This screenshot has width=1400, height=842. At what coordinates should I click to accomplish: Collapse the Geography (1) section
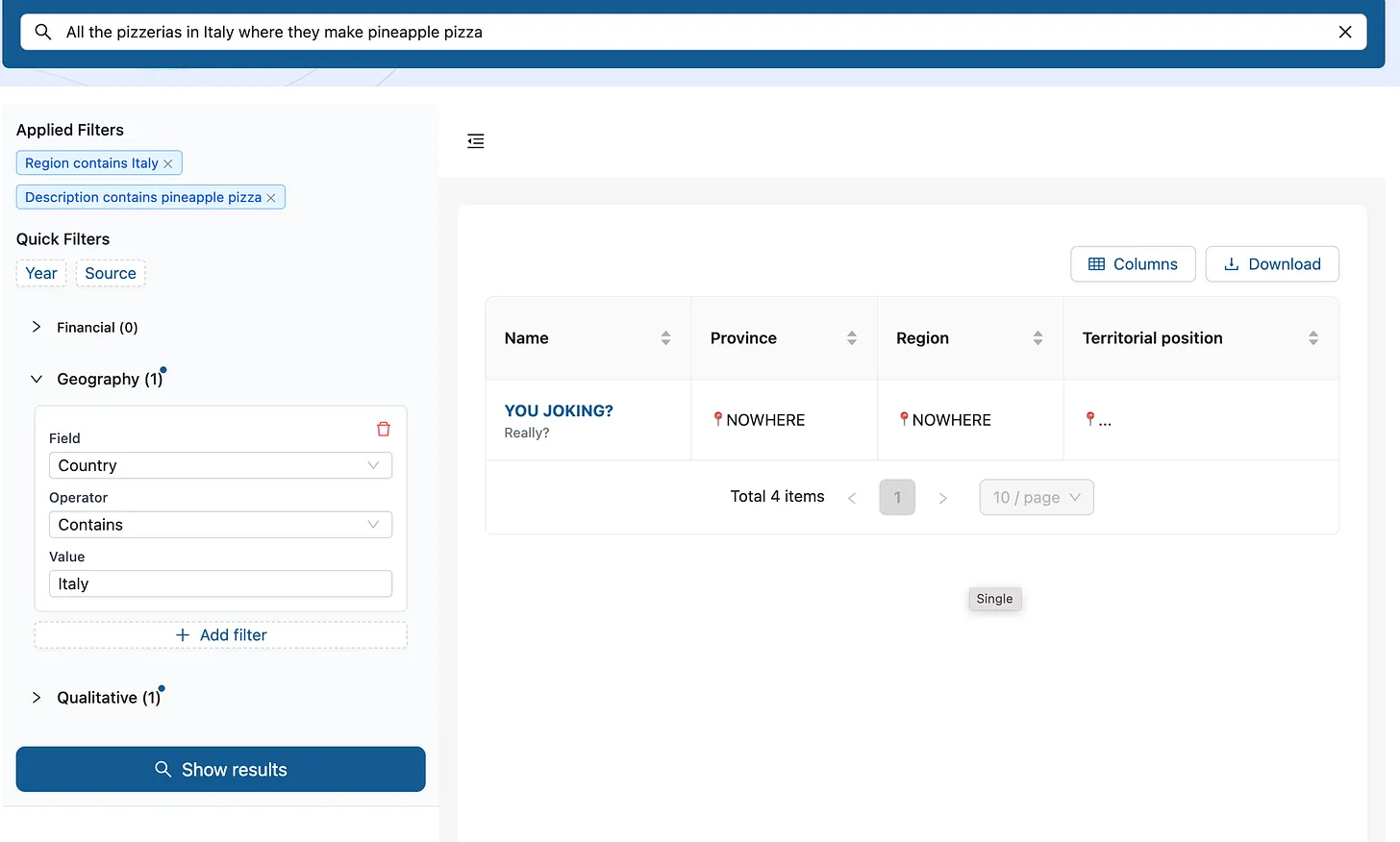click(37, 380)
